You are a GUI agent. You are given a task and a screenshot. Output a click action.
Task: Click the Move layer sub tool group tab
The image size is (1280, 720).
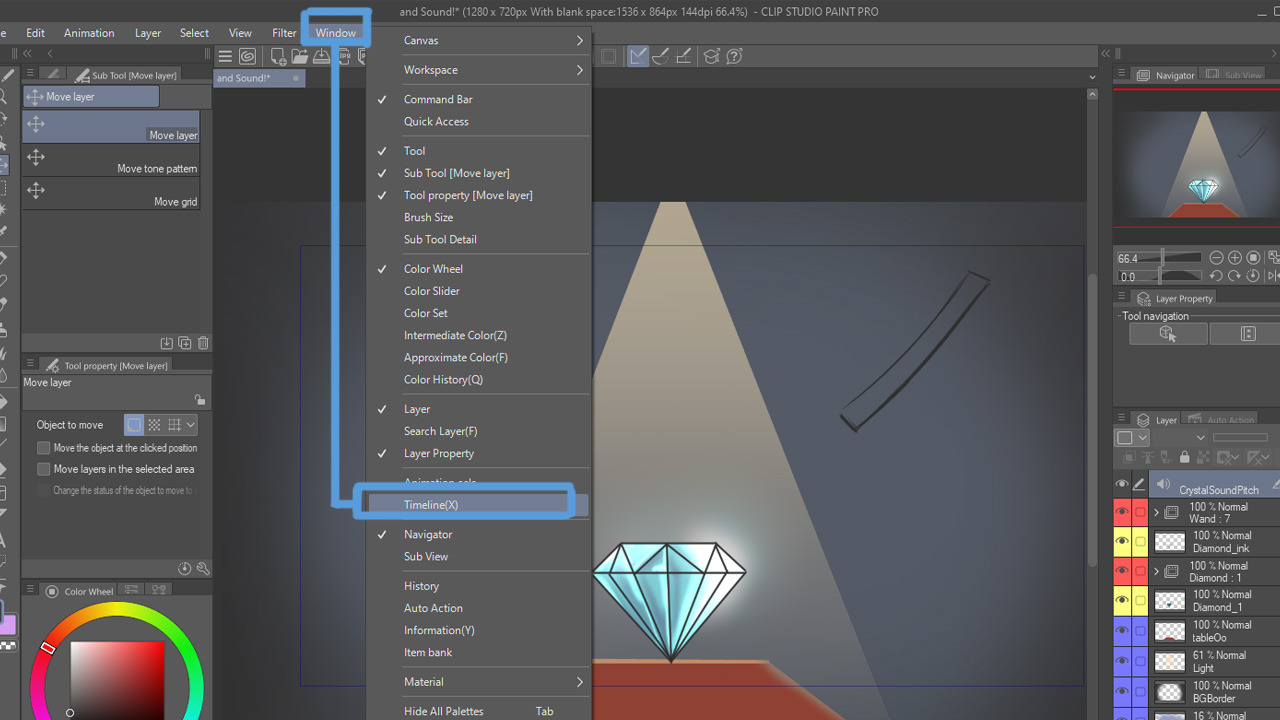point(91,97)
